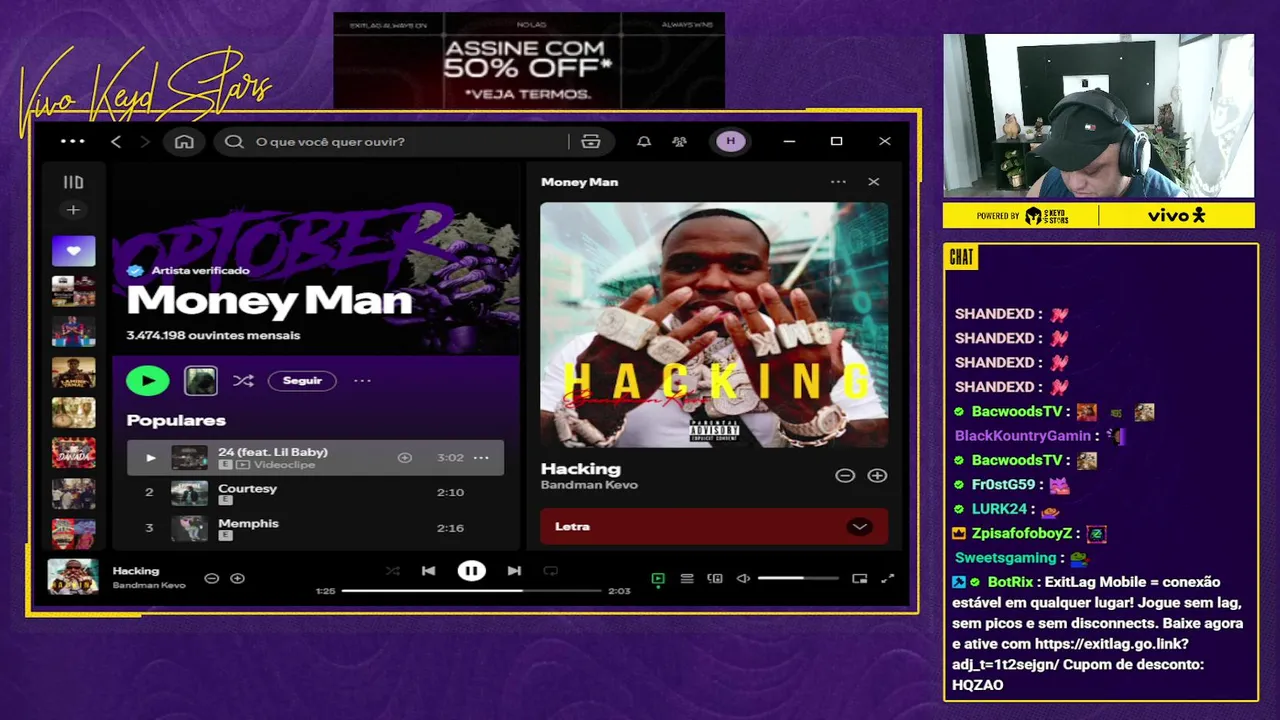Open the Spotify three-dot main menu
Image resolution: width=1280 pixels, height=720 pixels.
click(73, 141)
